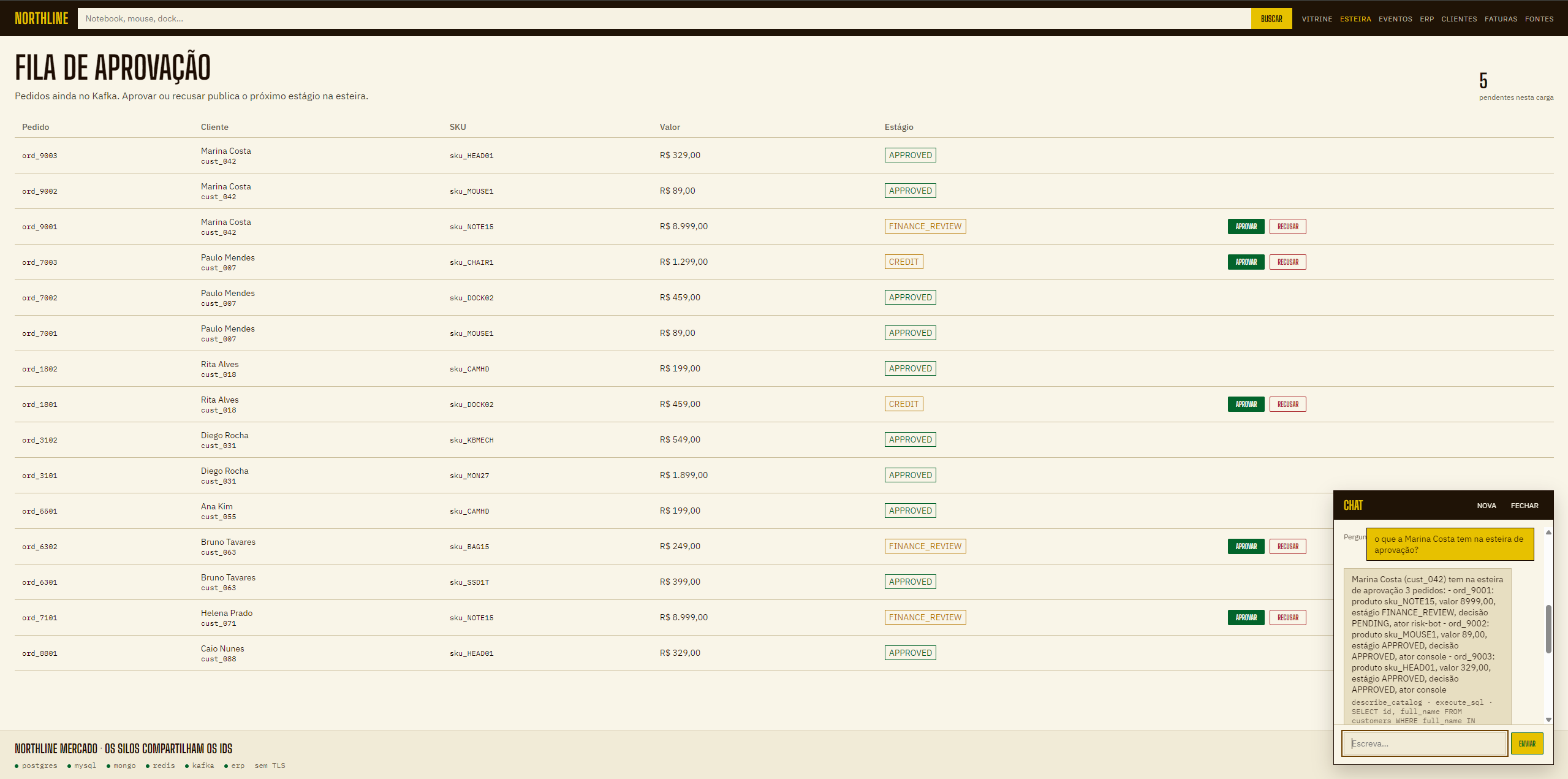Go to EVENTOS page

[1395, 19]
